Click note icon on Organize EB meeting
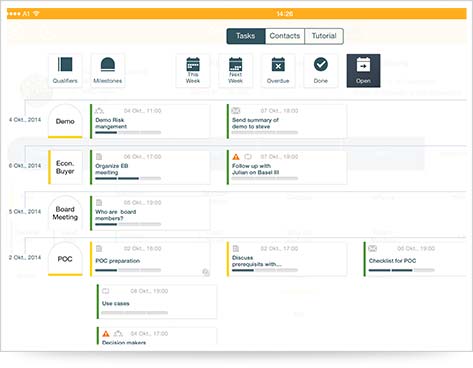473x368 pixels. tap(99, 157)
